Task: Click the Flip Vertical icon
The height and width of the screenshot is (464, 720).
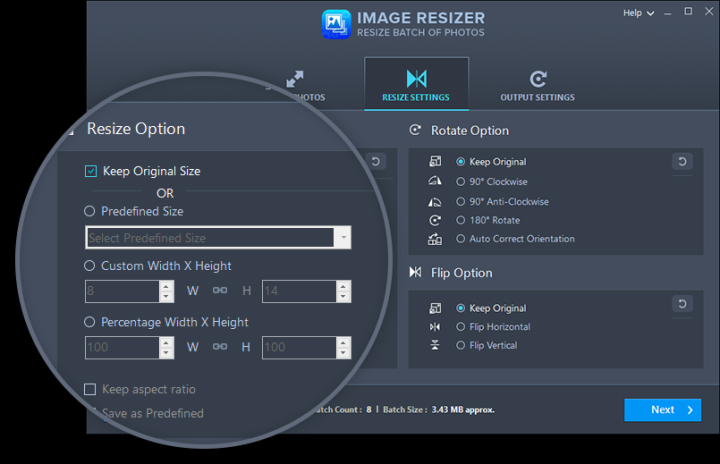Action: [x=435, y=345]
